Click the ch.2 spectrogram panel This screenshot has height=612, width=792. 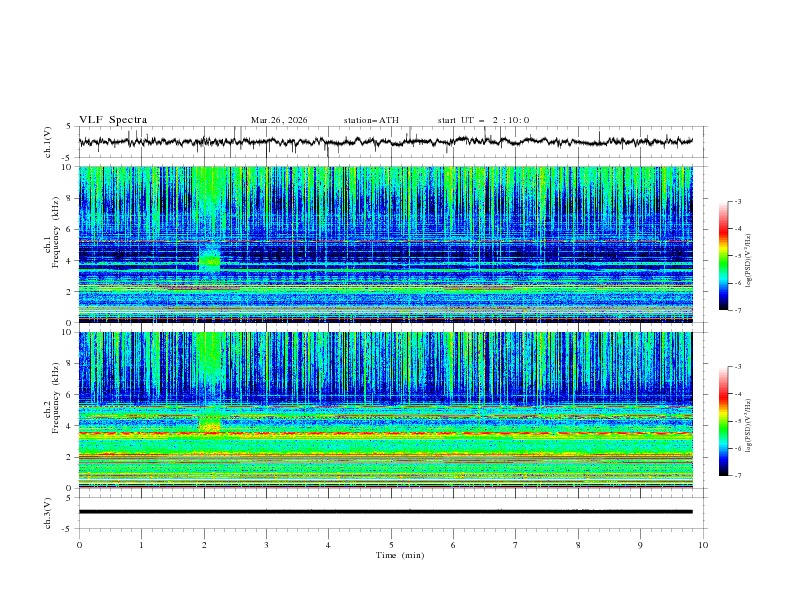pyautogui.click(x=385, y=410)
